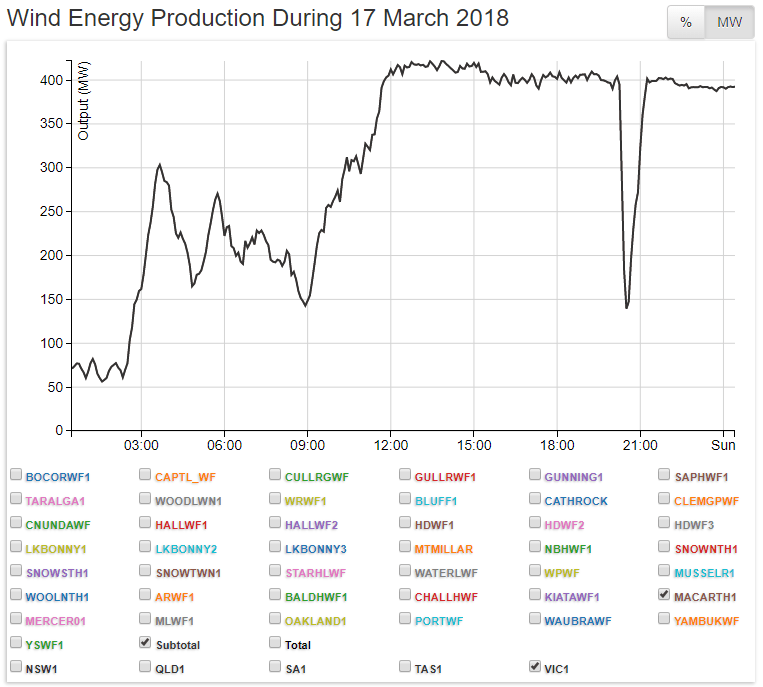Select the QLD1 region checkbox

tap(146, 666)
